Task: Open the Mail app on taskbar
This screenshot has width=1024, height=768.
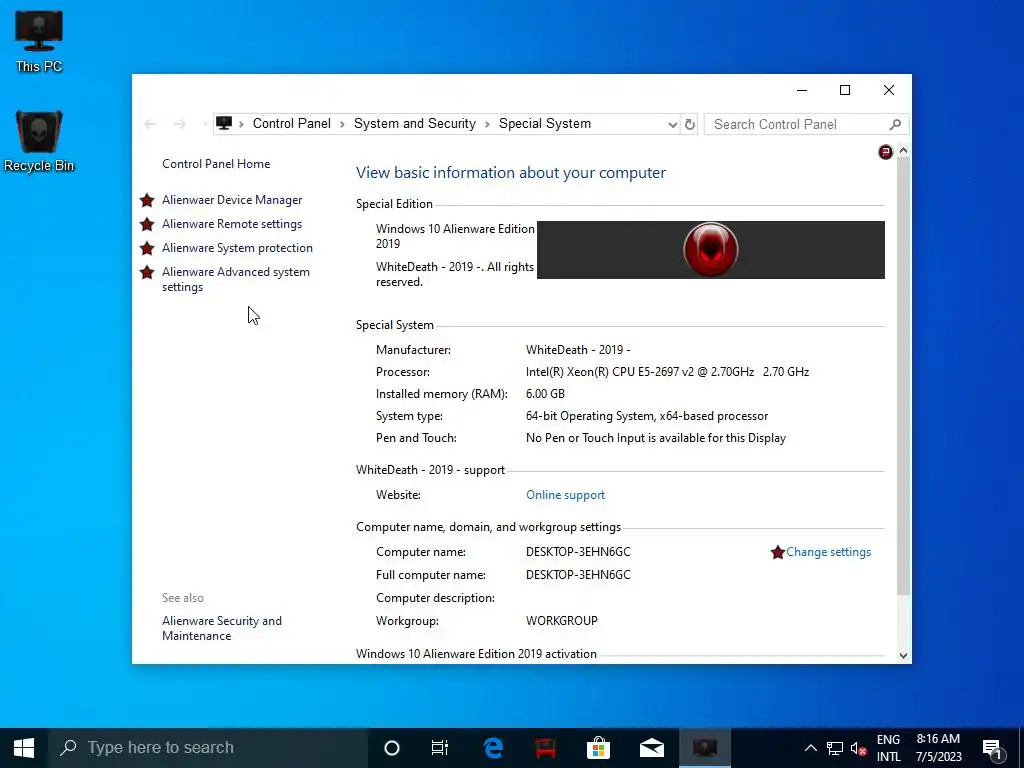Action: pyautogui.click(x=652, y=748)
